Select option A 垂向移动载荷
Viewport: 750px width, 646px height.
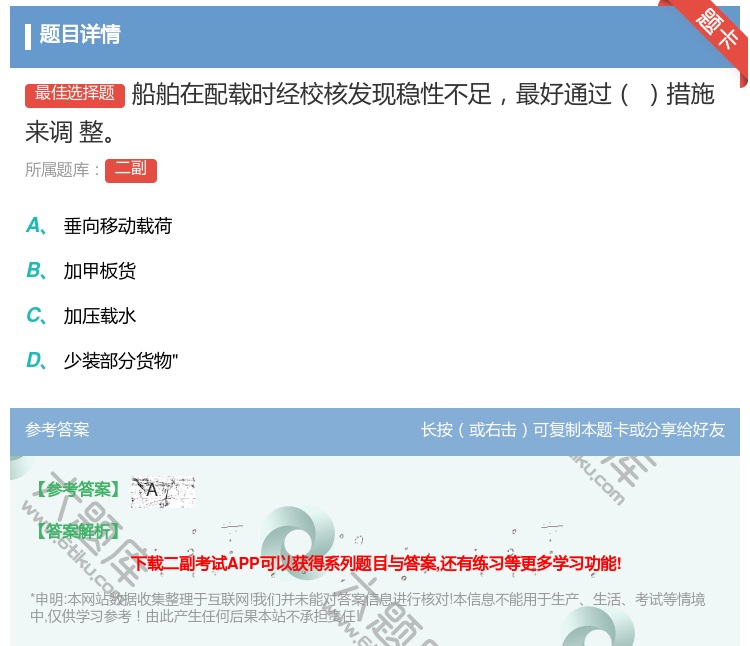(x=99, y=226)
